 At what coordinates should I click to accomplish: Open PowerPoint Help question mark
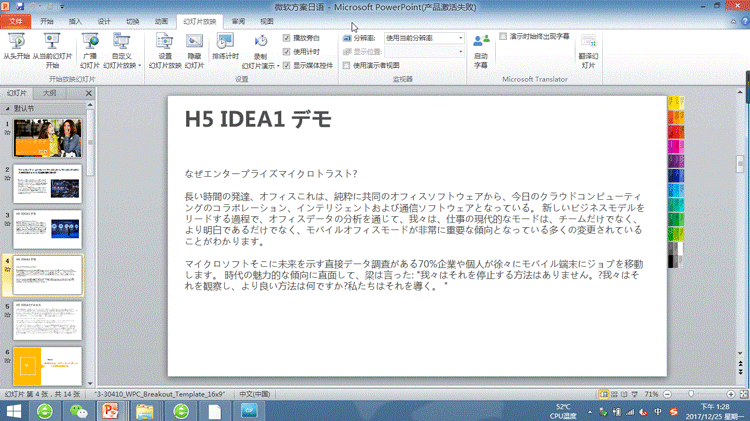(745, 22)
